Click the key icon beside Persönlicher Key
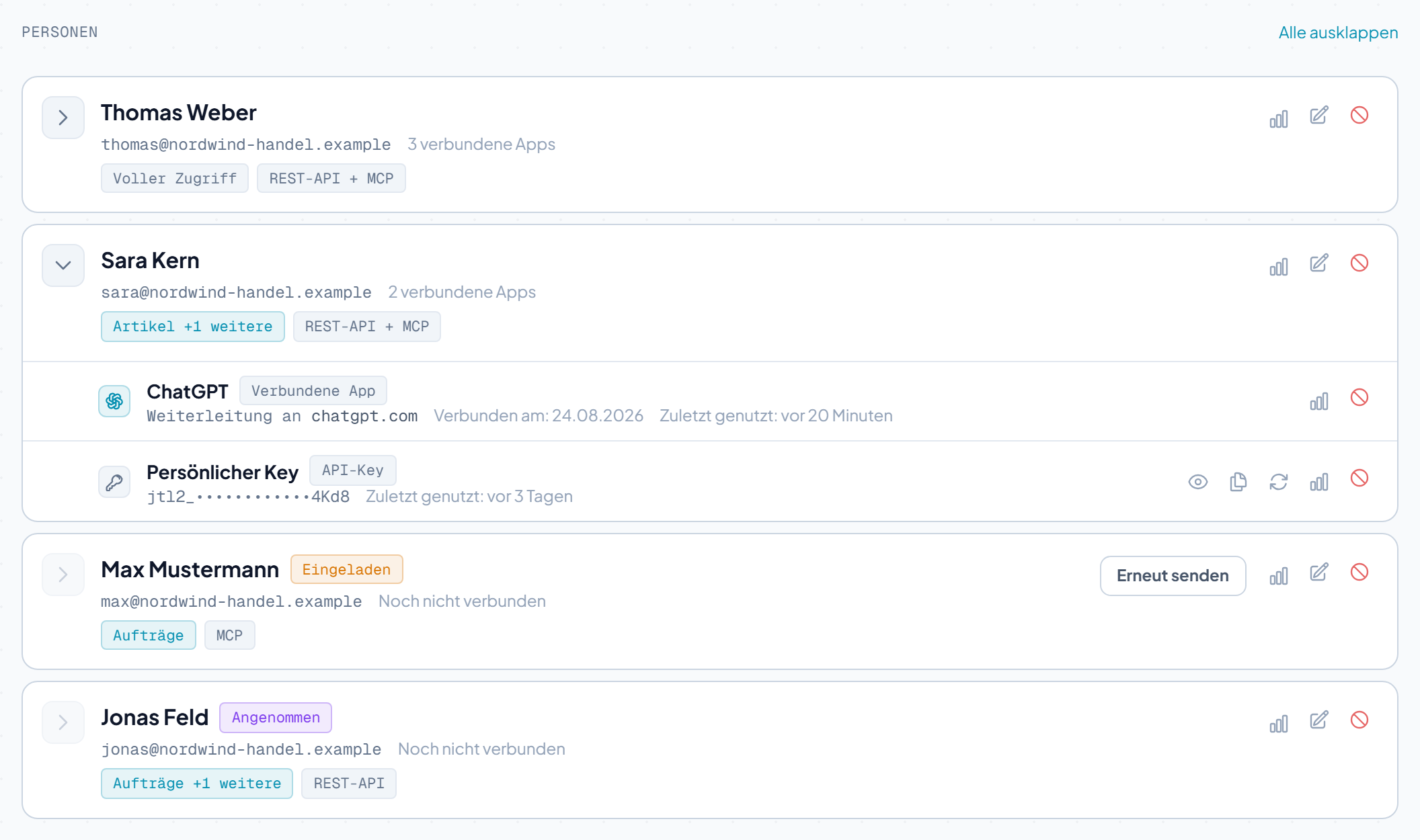This screenshot has height=840, width=1420. point(114,482)
